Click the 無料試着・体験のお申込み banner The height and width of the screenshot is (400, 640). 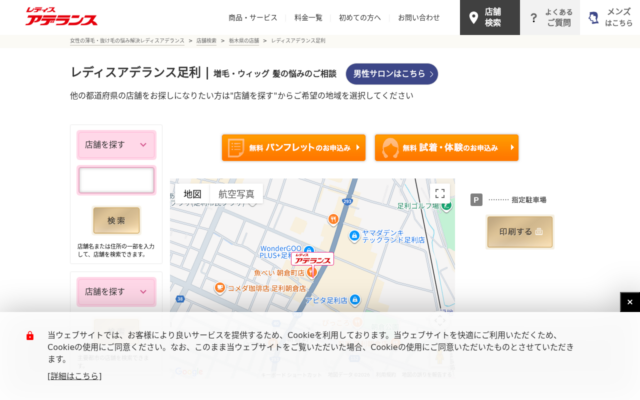[447, 147]
